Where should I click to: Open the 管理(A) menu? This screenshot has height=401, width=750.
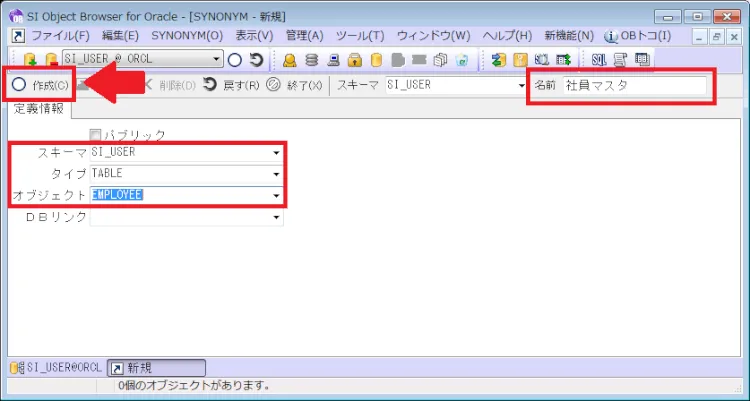305,36
